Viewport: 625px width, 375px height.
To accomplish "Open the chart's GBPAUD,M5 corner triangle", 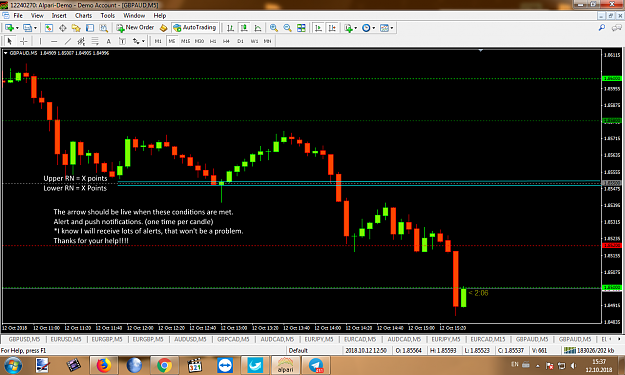I will tap(6, 53).
